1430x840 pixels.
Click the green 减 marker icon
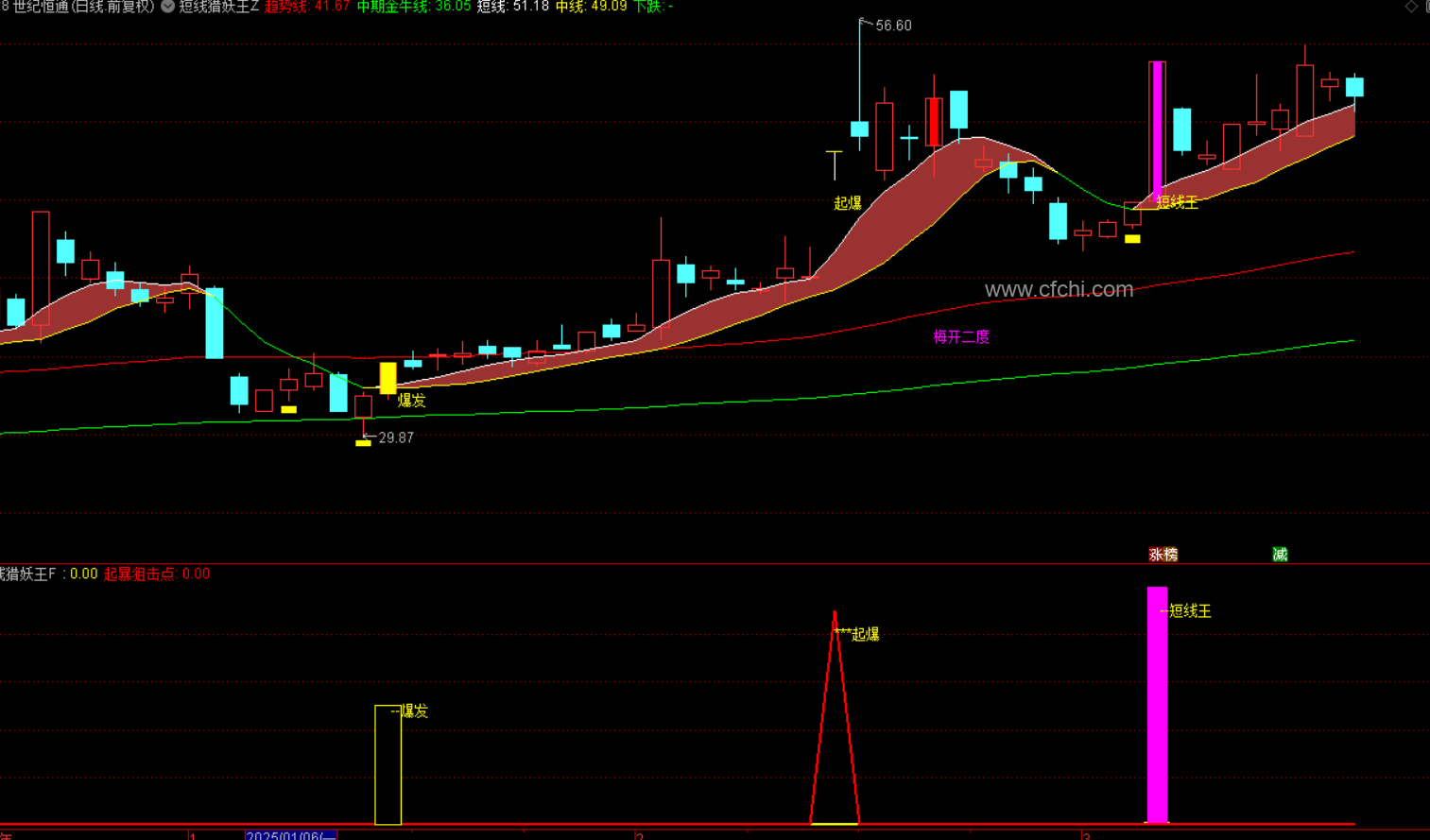[x=1280, y=555]
